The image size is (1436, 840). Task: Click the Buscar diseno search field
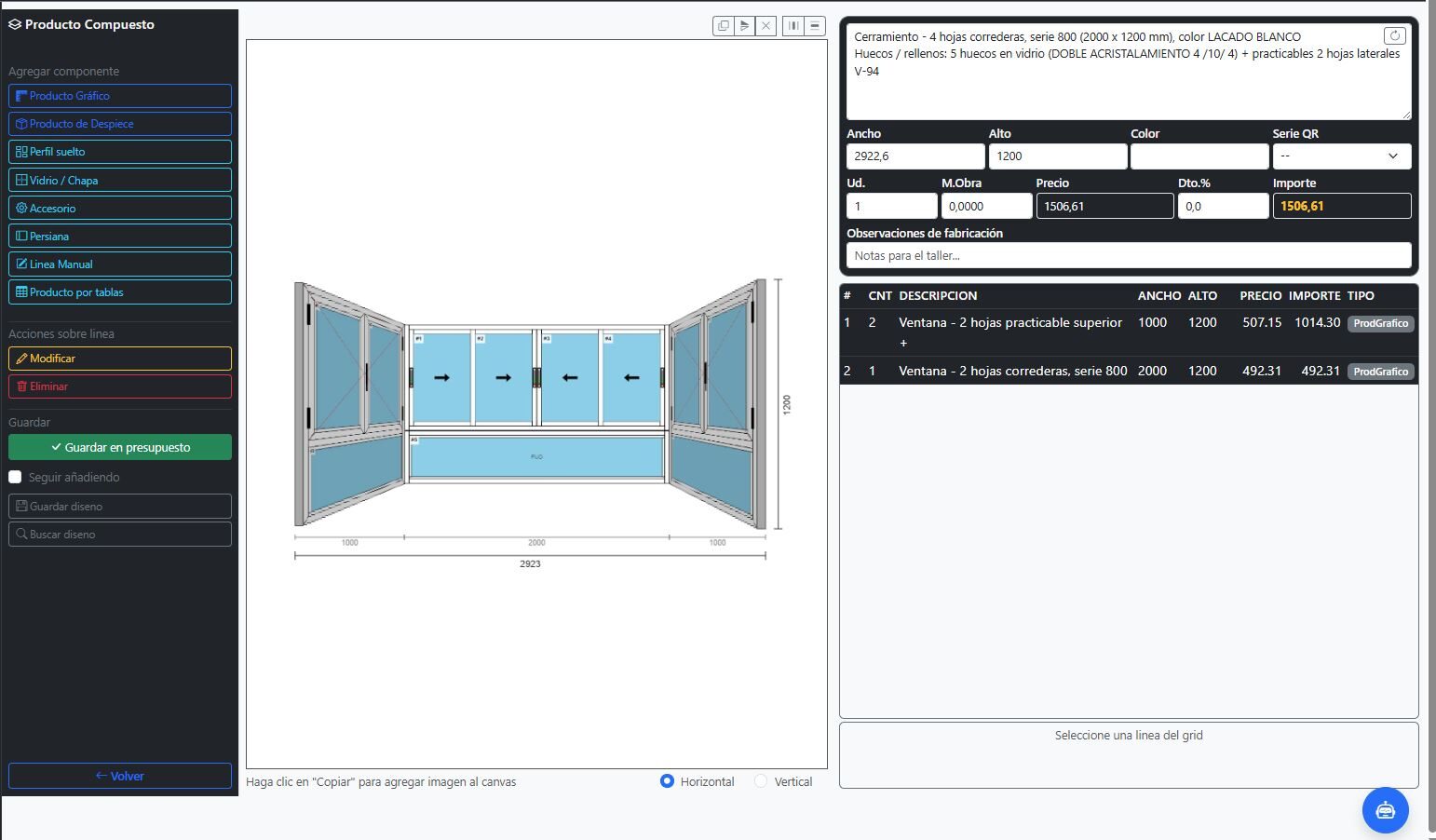[x=120, y=534]
